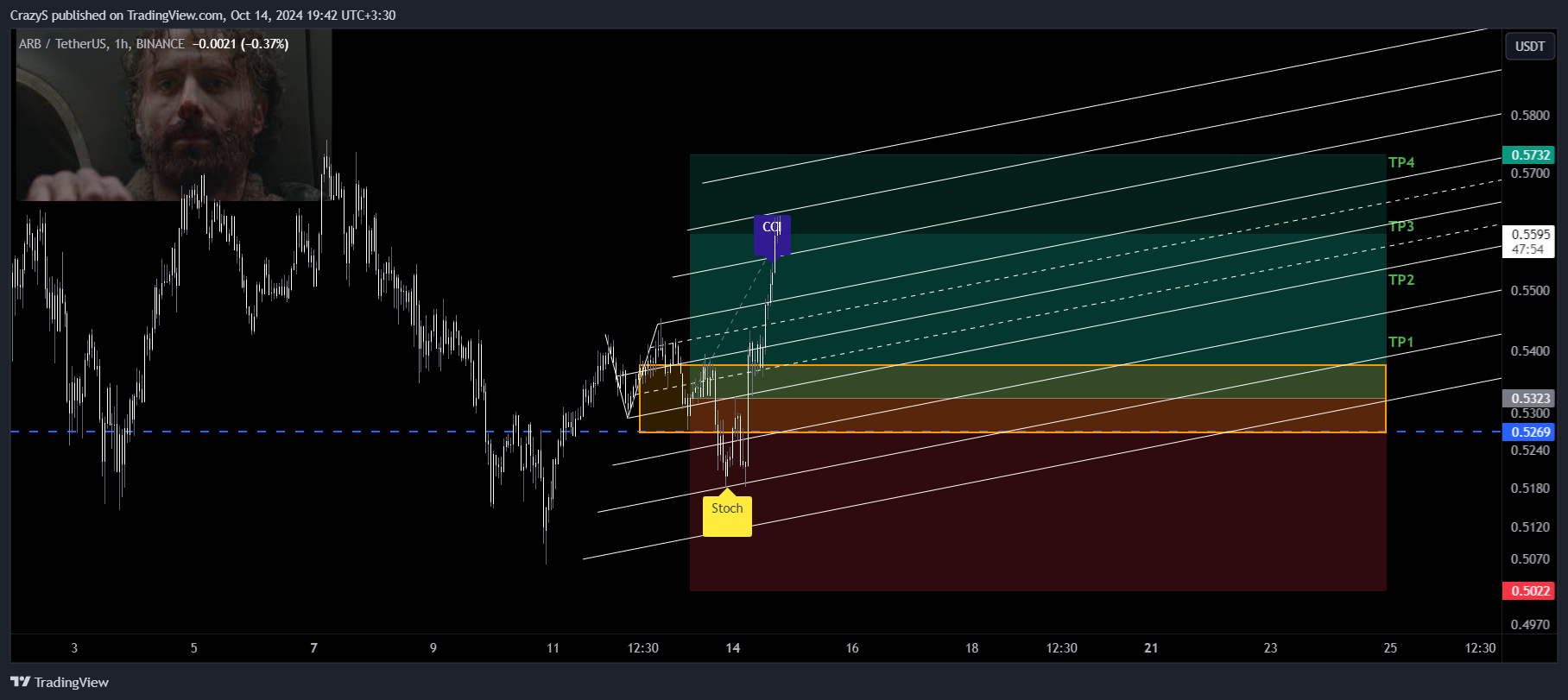Click the TradingView logo at the bottom
Image resolution: width=1568 pixels, height=700 pixels.
[60, 682]
